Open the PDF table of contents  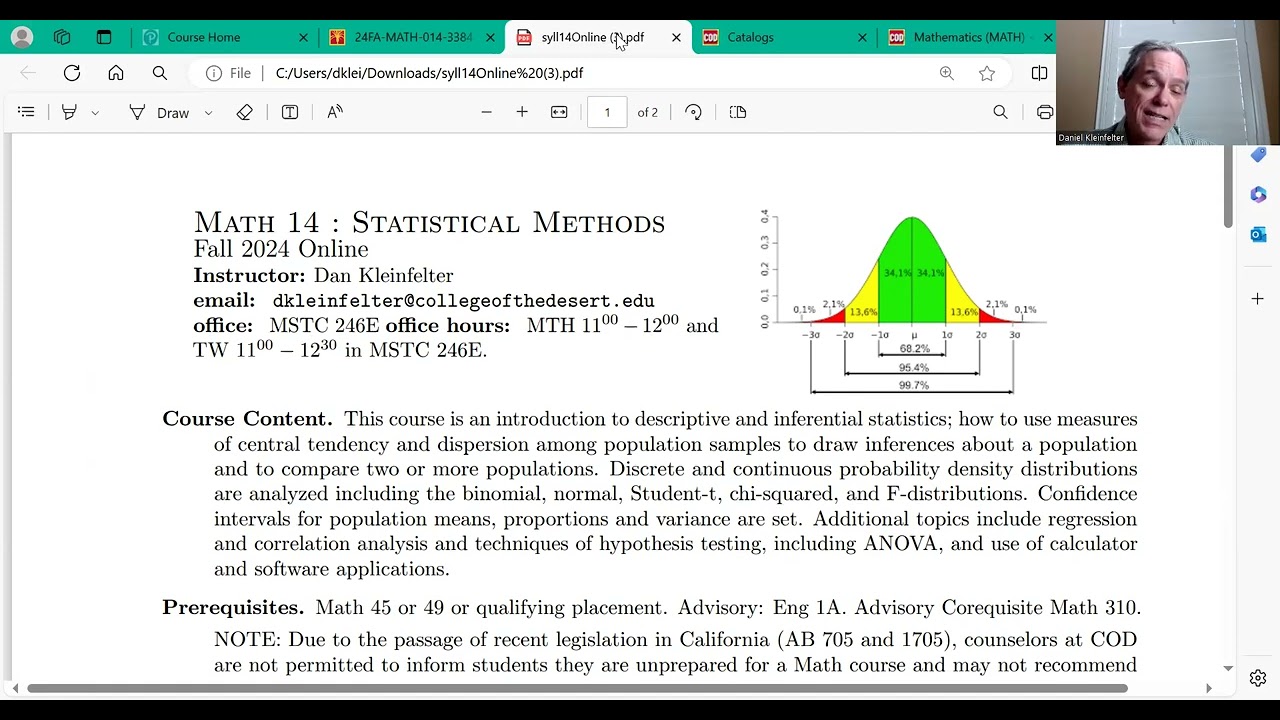point(26,112)
